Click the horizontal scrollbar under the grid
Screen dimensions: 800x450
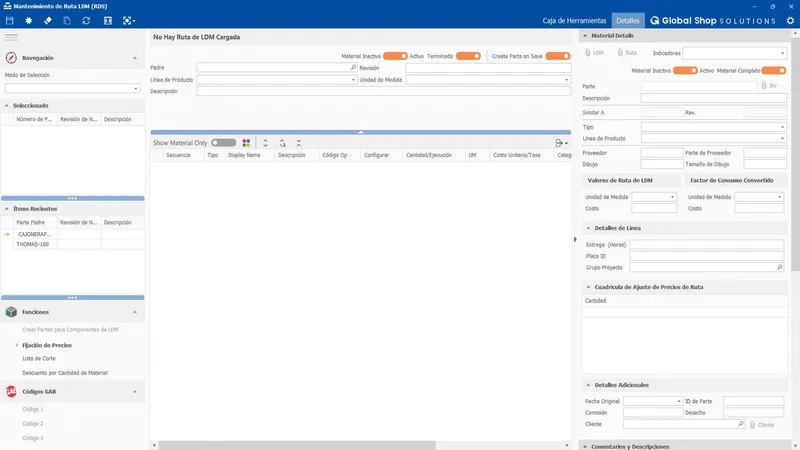[297, 445]
